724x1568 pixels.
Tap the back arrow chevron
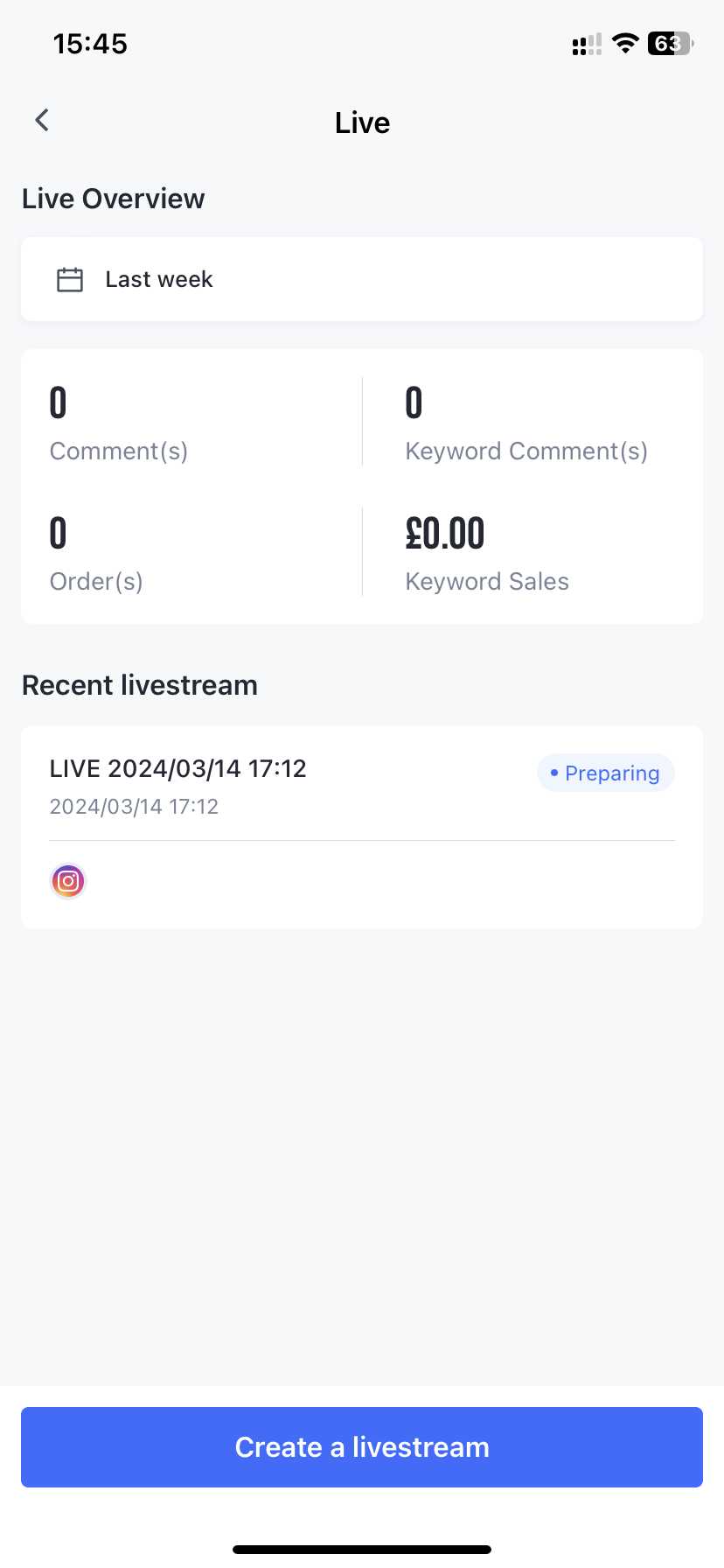tap(42, 121)
